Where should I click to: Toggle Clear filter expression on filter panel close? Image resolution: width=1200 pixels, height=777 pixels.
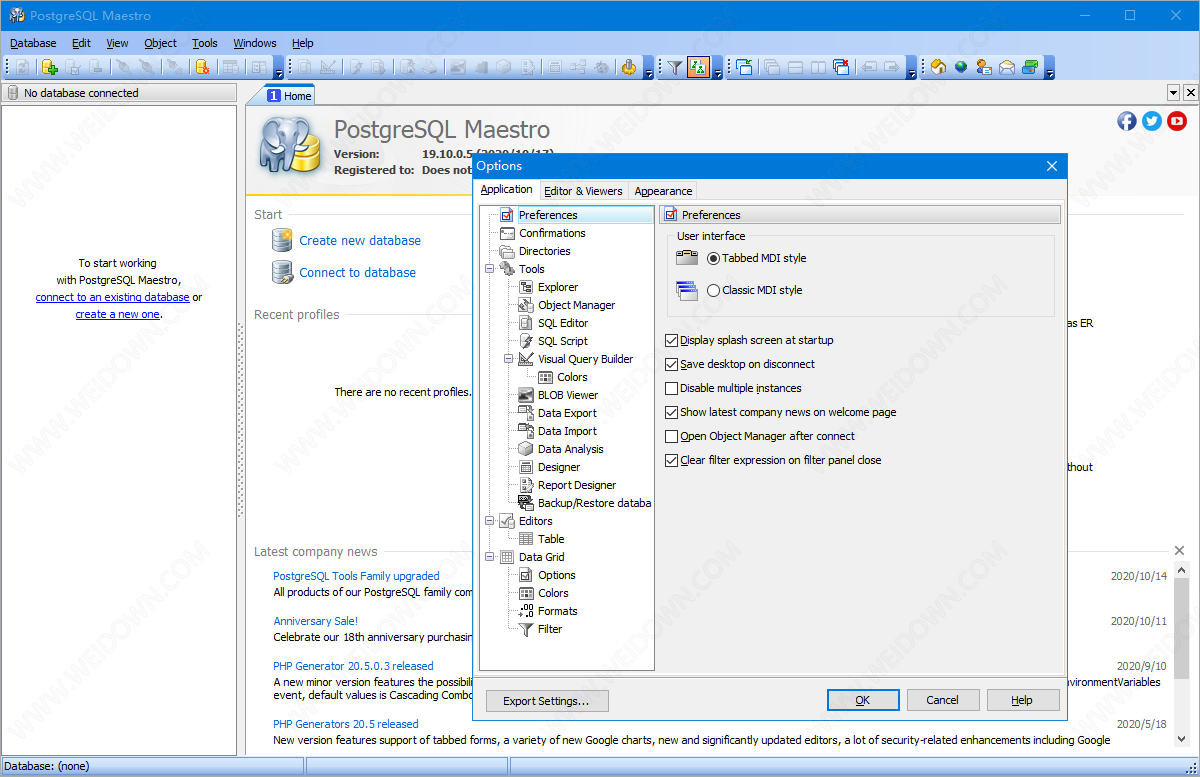[x=671, y=460]
